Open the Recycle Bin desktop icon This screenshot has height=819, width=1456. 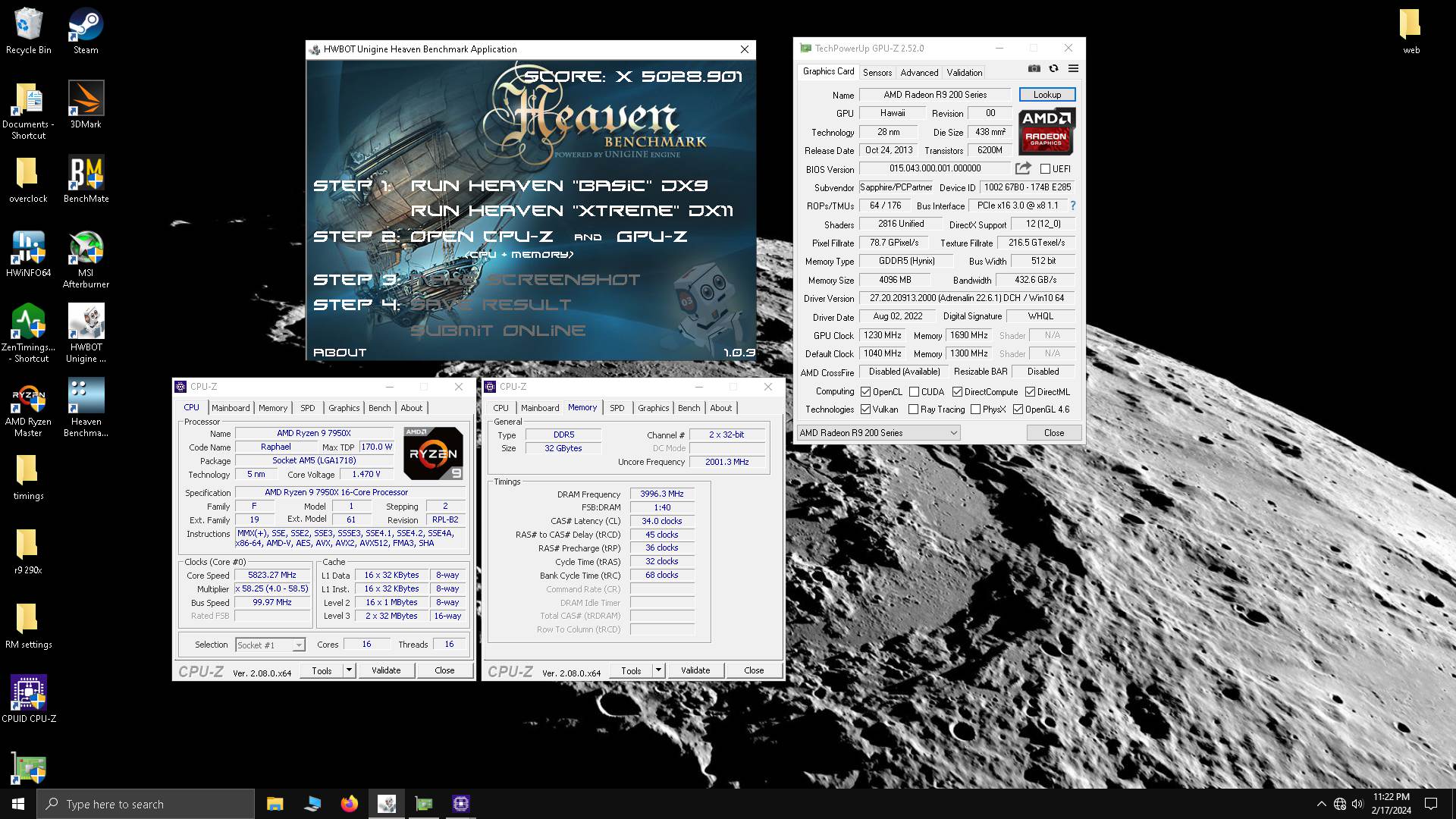pos(28,31)
